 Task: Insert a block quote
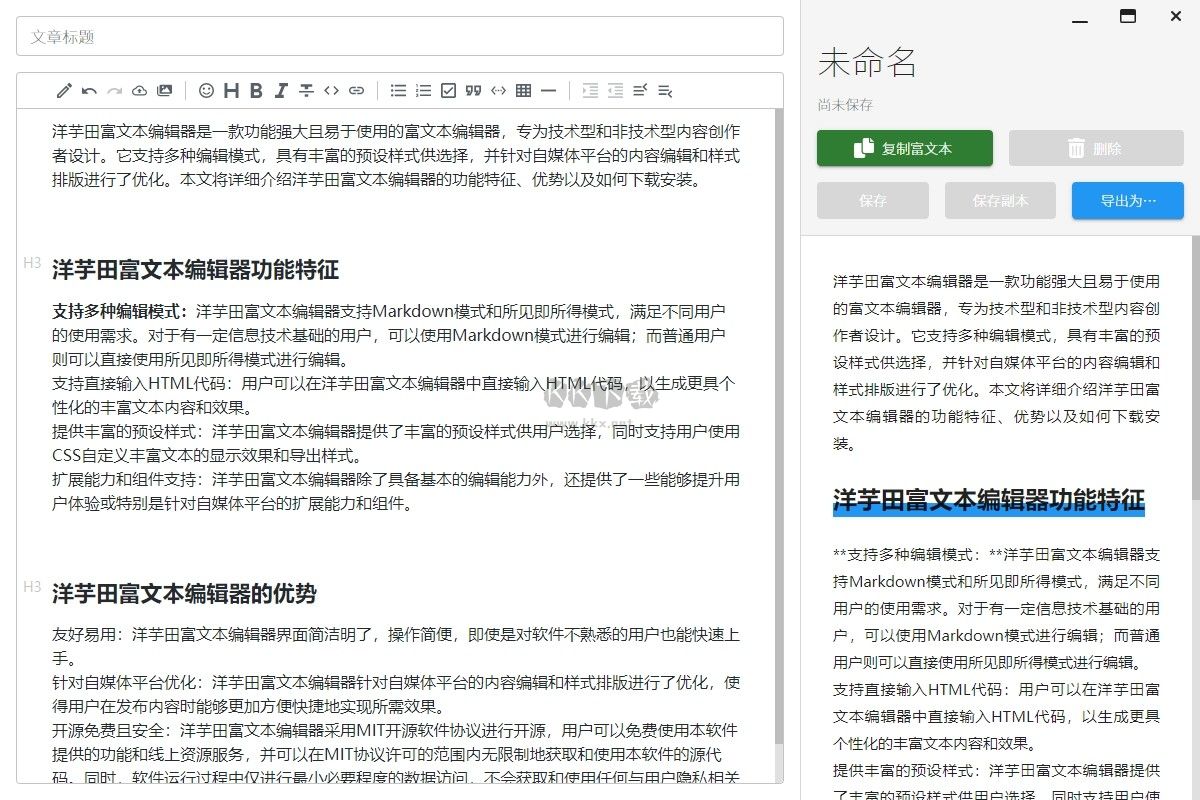coord(473,91)
